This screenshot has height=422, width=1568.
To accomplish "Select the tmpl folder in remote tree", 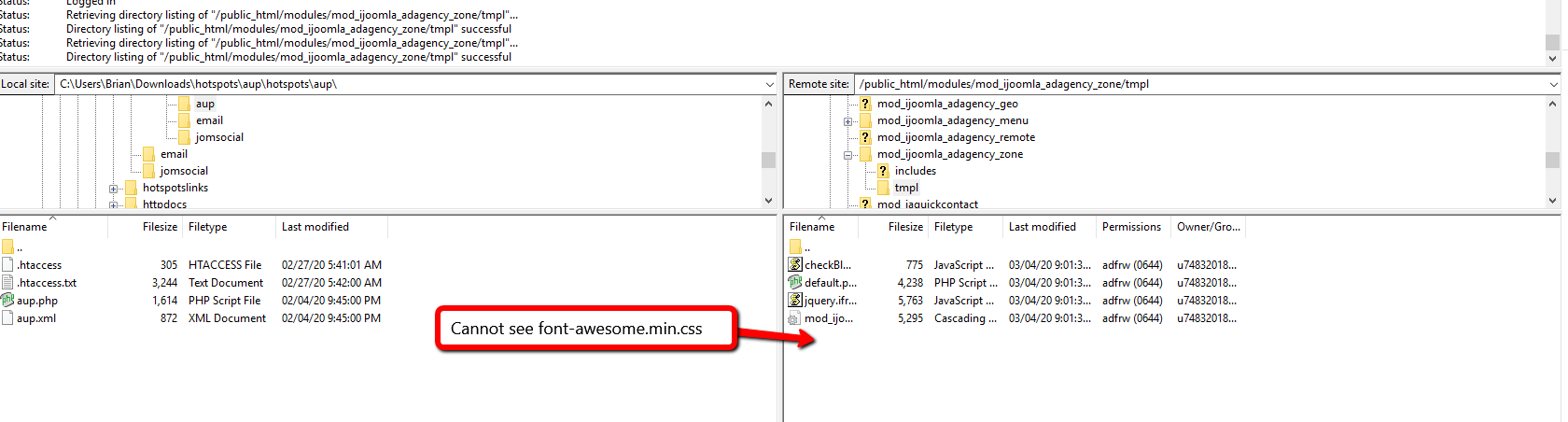I will point(906,188).
